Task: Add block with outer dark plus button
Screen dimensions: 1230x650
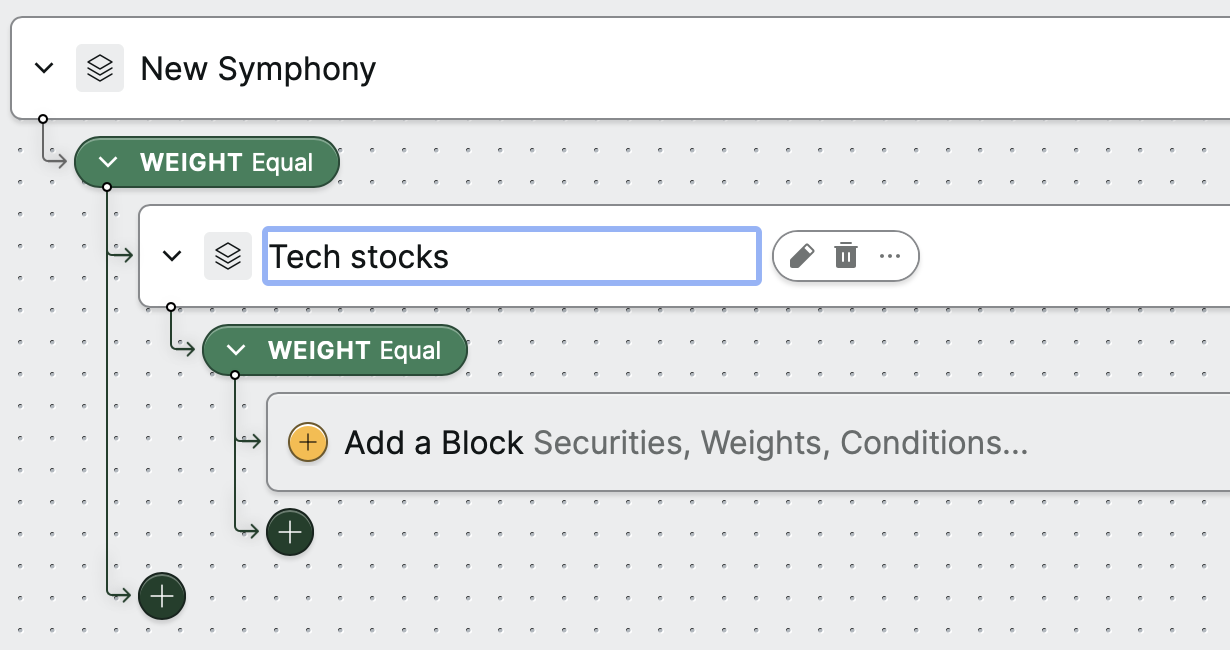Action: [x=162, y=597]
